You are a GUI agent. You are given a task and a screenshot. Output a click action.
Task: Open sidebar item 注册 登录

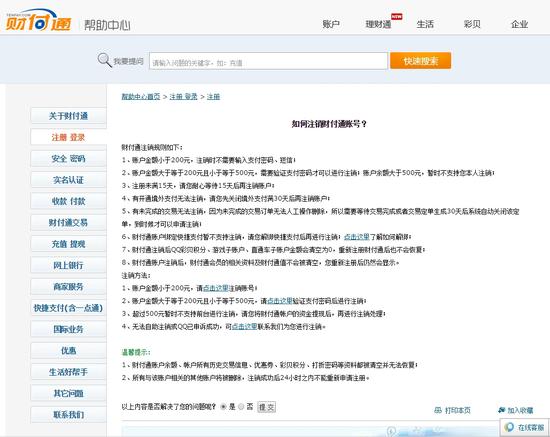point(68,137)
